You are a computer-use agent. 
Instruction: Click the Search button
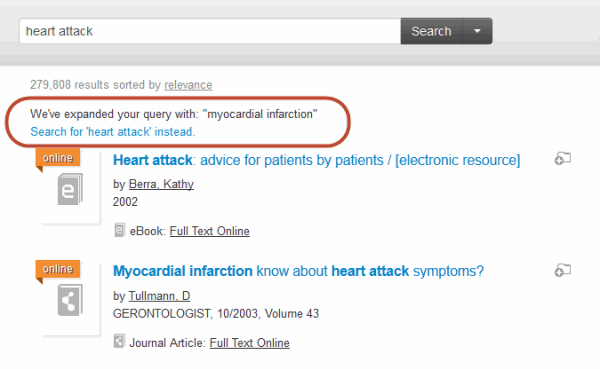431,31
